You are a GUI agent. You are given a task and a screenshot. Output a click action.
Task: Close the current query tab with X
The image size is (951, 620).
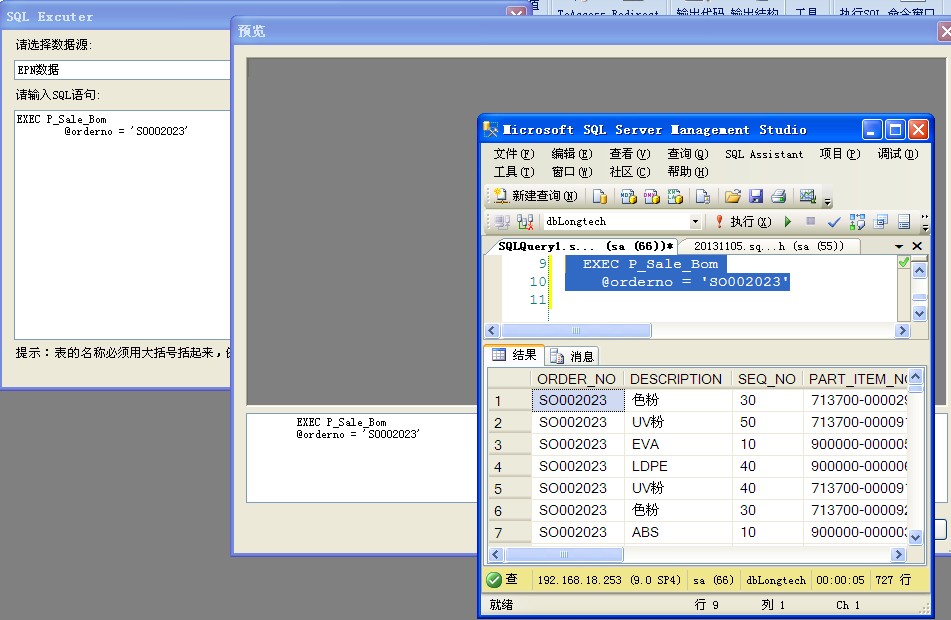click(x=917, y=246)
